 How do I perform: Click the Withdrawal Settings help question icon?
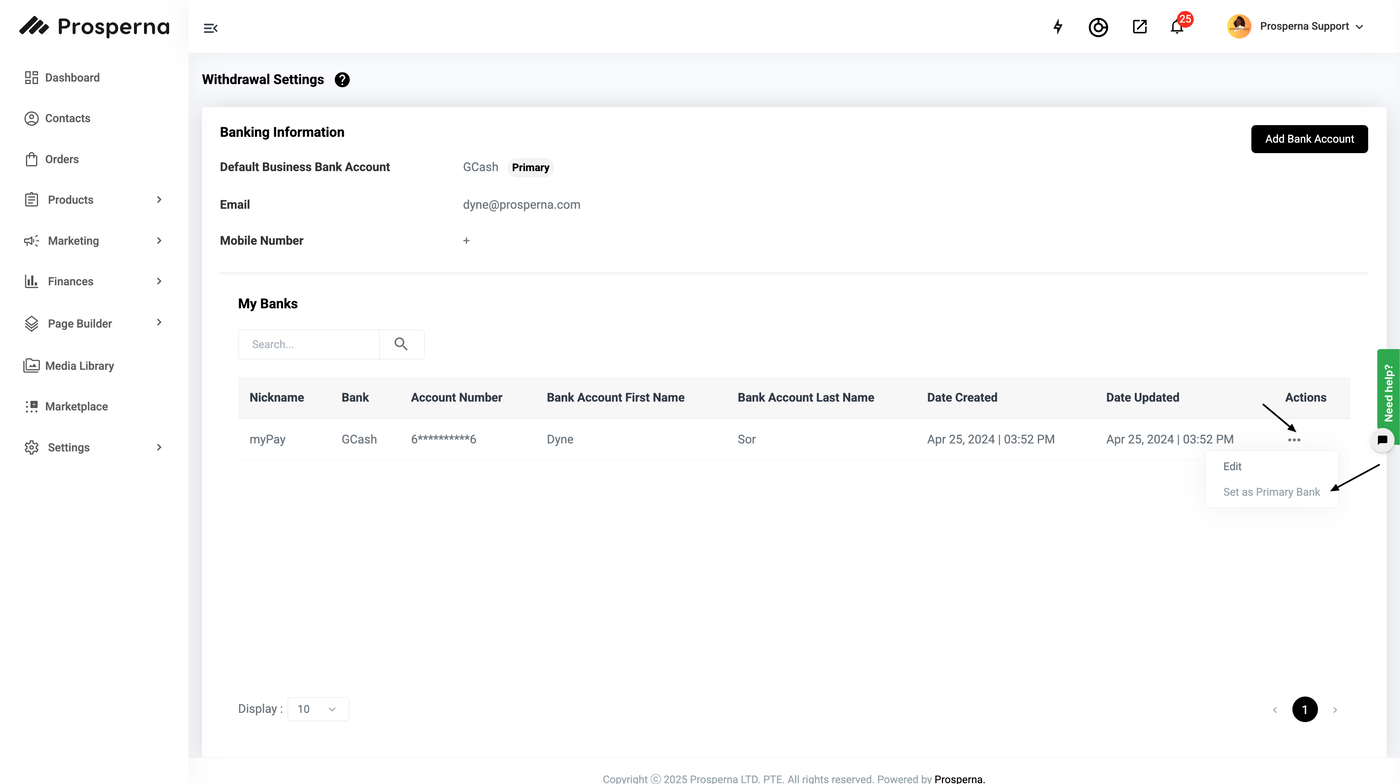pos(342,80)
